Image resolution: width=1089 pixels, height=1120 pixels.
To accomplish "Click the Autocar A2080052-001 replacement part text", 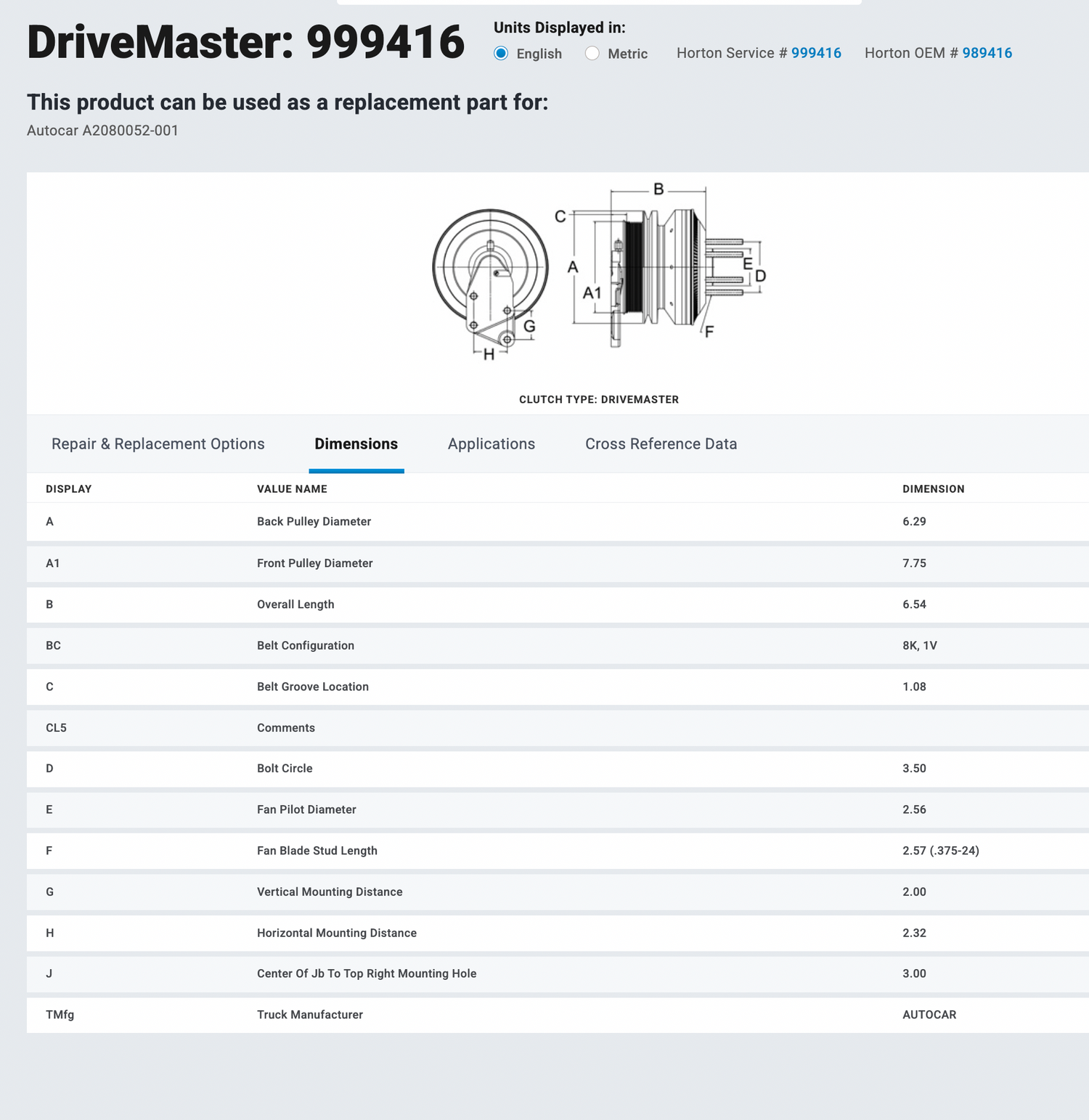I will point(102,131).
